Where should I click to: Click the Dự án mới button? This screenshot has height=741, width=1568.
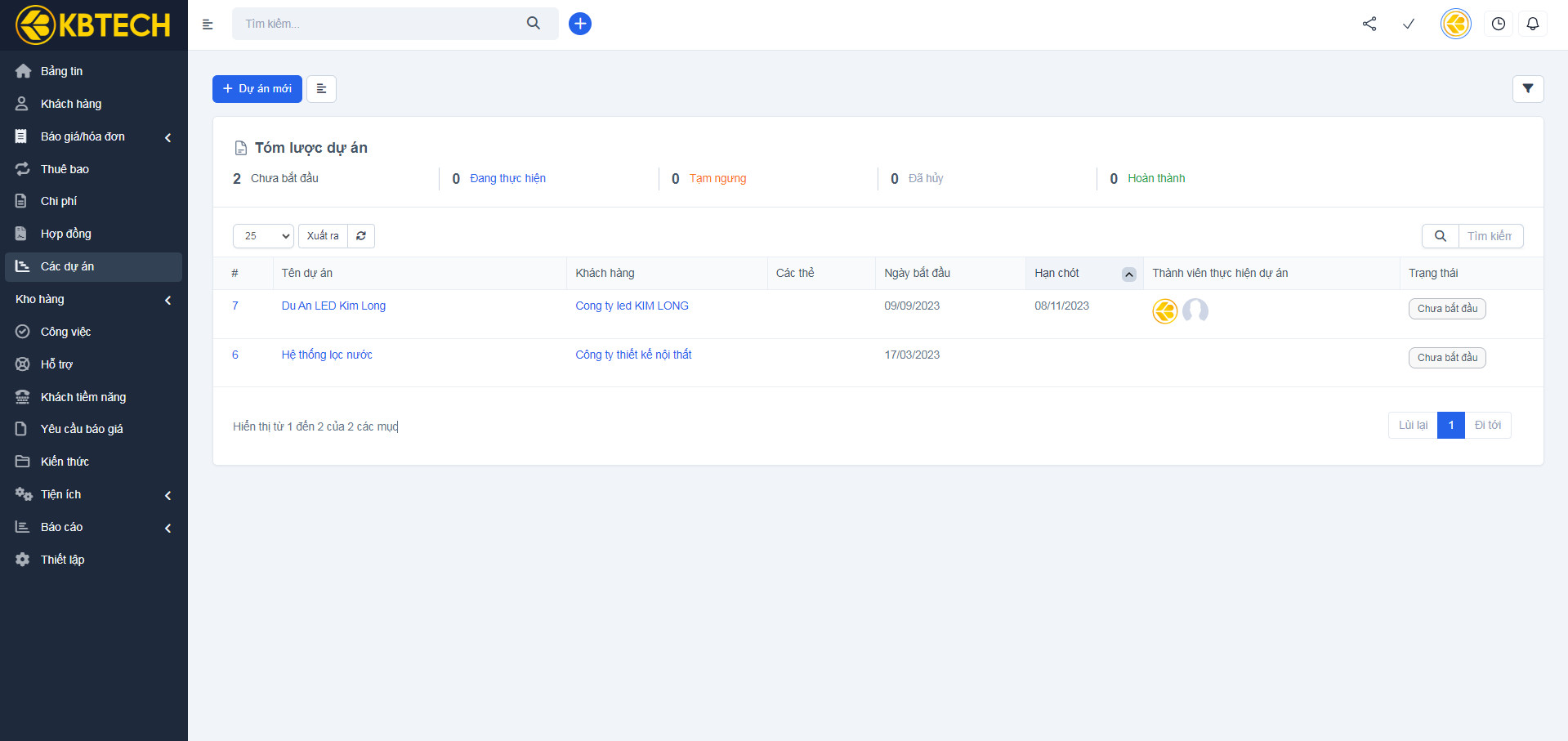point(257,89)
